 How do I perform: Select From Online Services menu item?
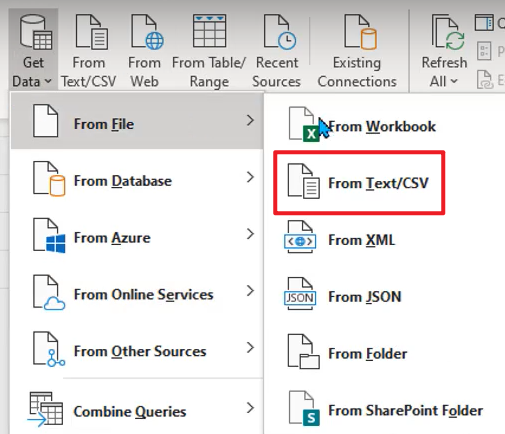(137, 291)
